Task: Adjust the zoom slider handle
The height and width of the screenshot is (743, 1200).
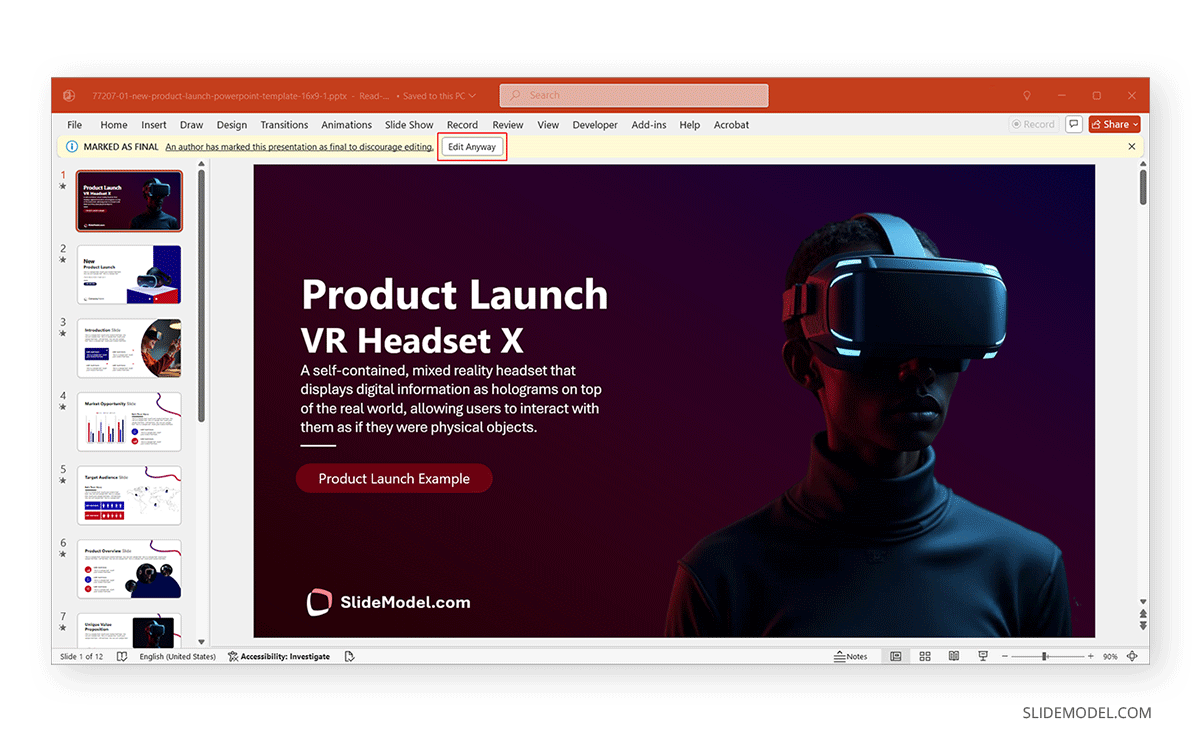Action: (x=1044, y=656)
